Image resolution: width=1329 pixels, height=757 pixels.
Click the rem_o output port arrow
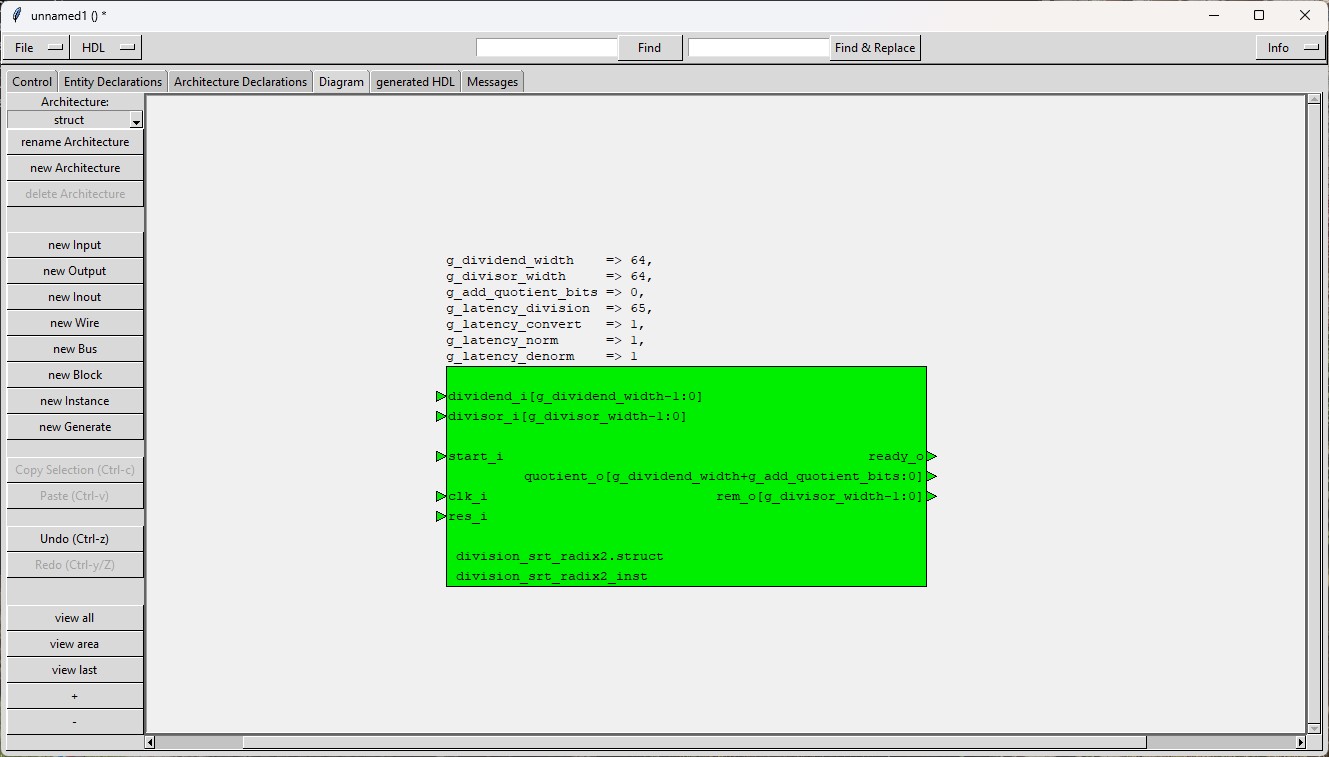pyautogui.click(x=931, y=496)
